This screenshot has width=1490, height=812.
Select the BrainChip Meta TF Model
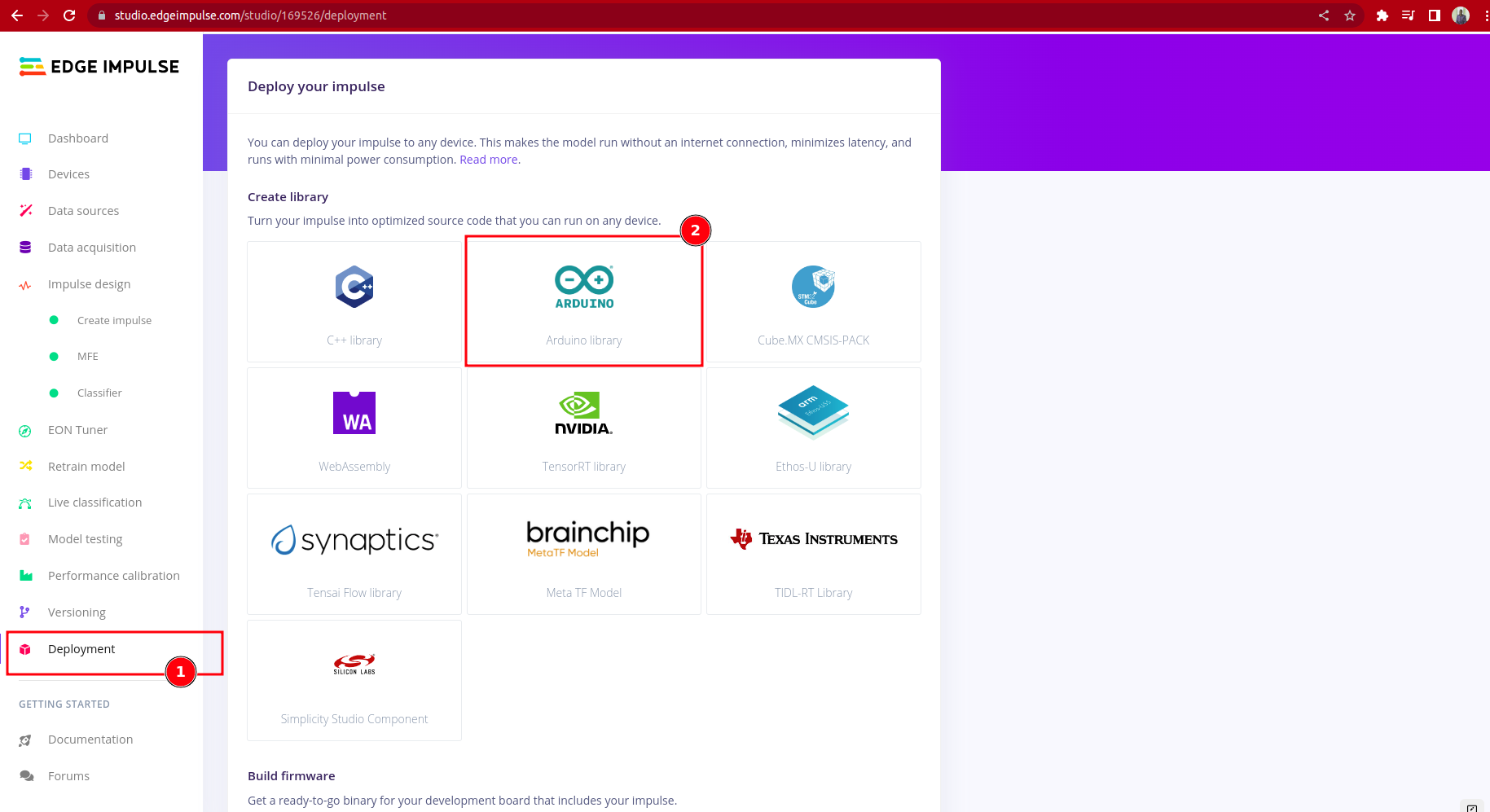(x=583, y=554)
